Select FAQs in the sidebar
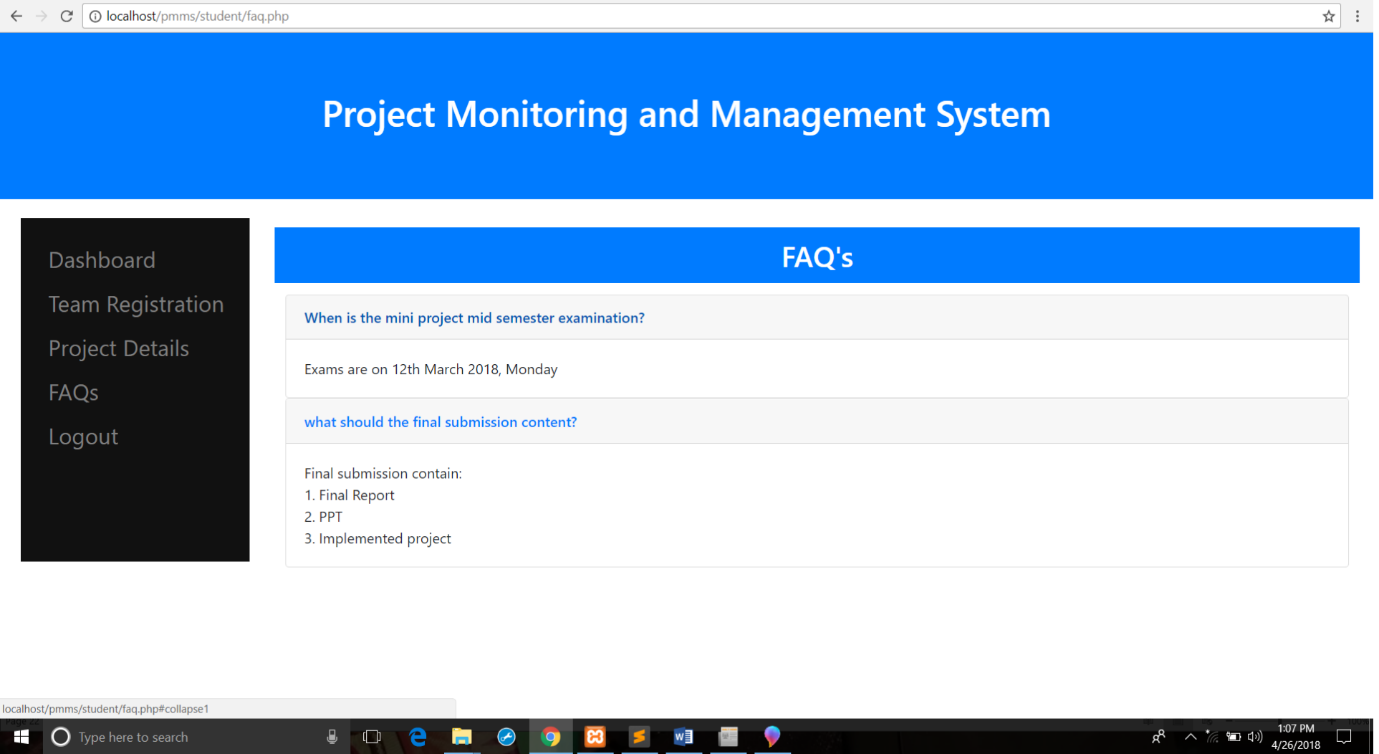The height and width of the screenshot is (754, 1379). 74,392
